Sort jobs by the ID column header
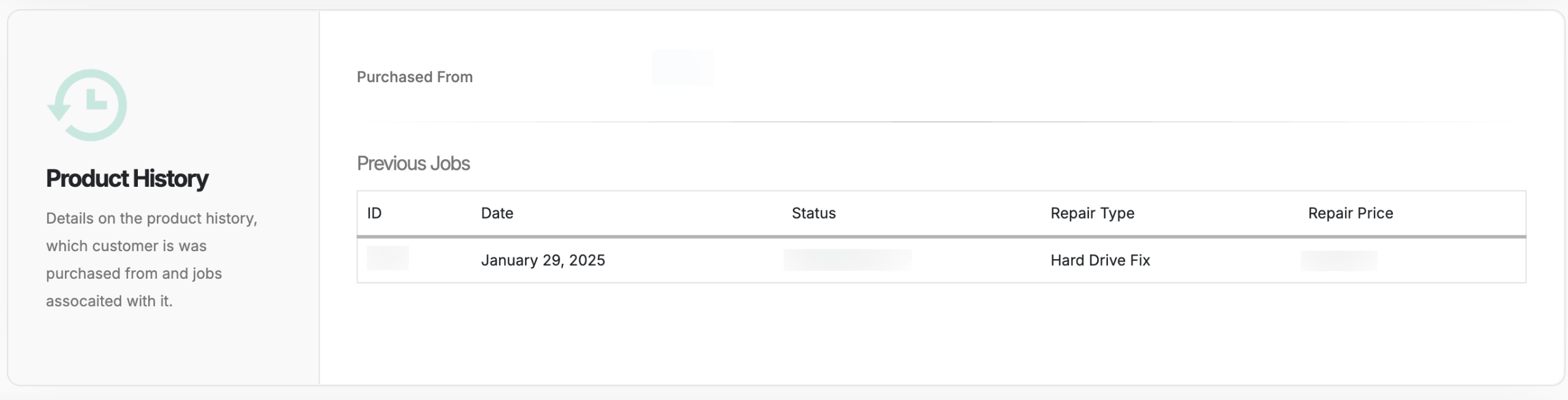 [374, 213]
